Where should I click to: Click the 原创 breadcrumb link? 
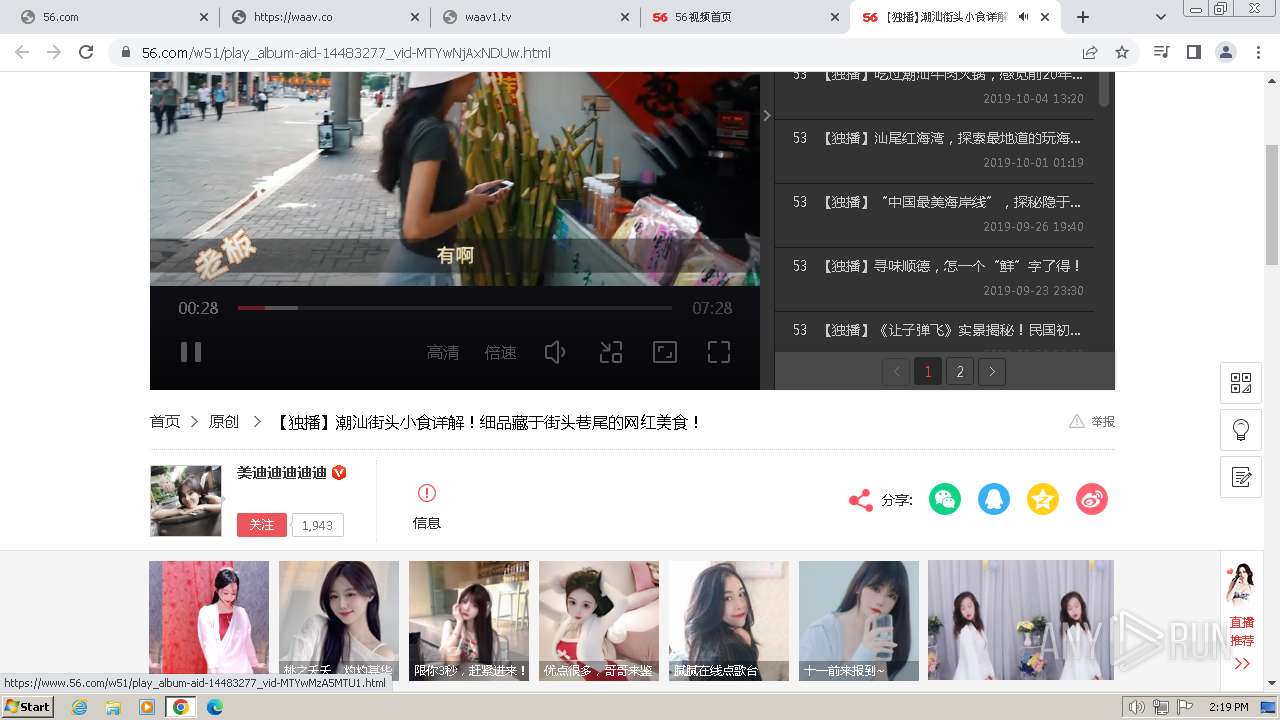pyautogui.click(x=224, y=422)
